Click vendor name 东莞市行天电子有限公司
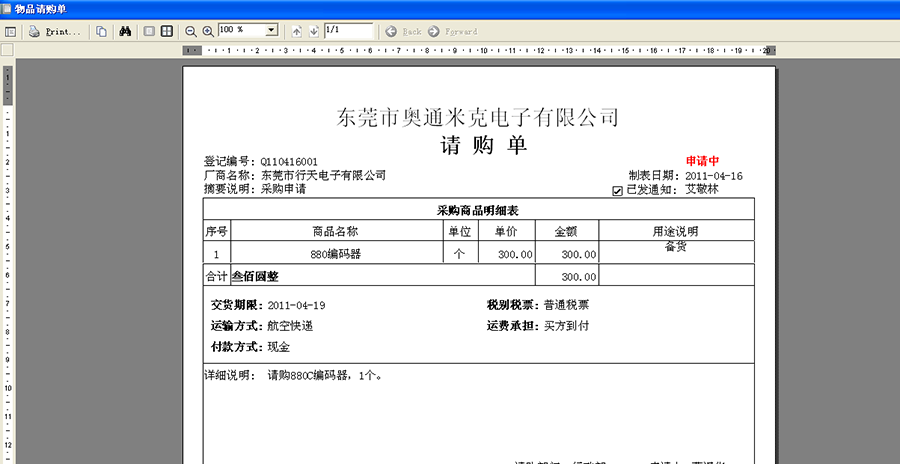The height and width of the screenshot is (464, 900). (324, 176)
